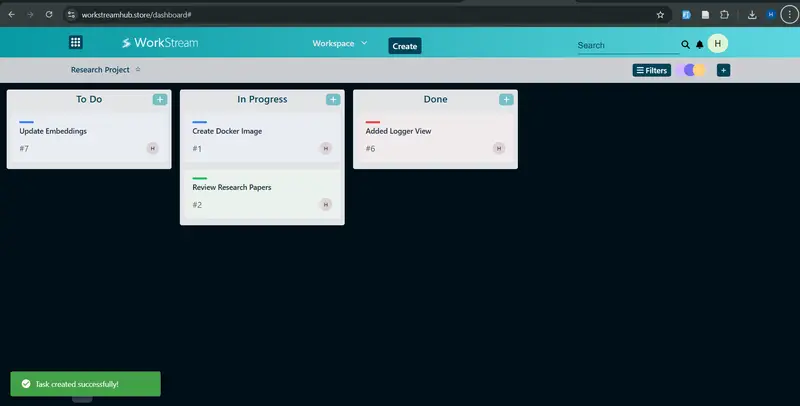The image size is (800, 406).
Task: Add a task to To Do column
Action: coord(160,99)
